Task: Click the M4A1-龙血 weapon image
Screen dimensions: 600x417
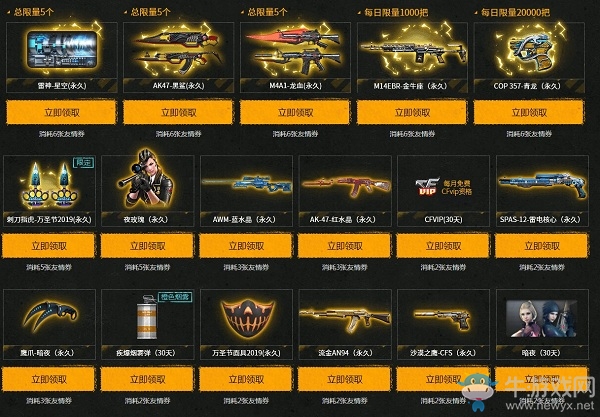Action: (x=295, y=50)
